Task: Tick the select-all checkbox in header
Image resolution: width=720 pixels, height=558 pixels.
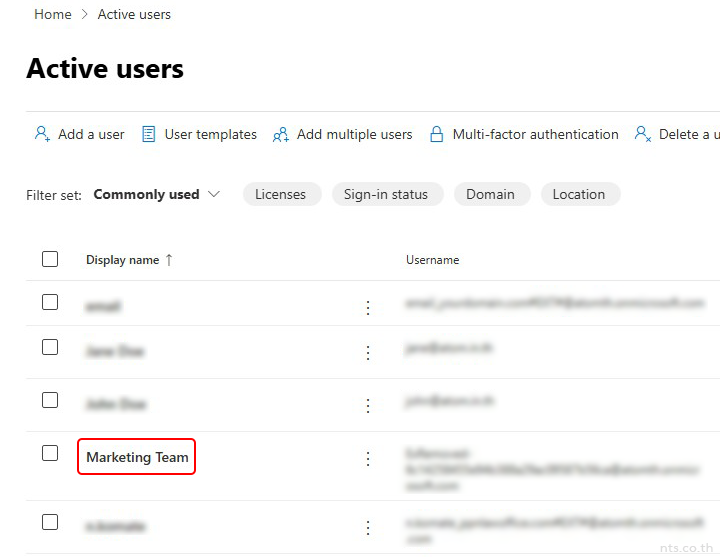Action: (x=50, y=259)
